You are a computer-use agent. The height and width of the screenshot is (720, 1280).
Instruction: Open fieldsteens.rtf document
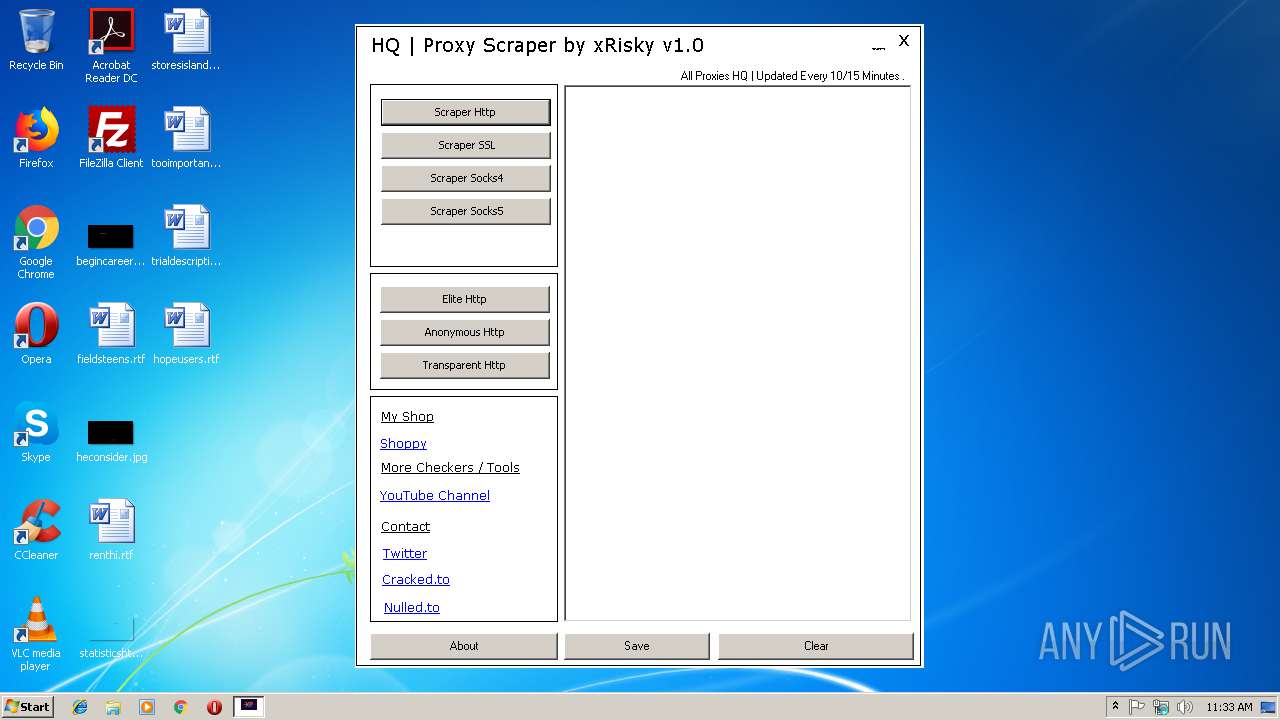click(111, 334)
